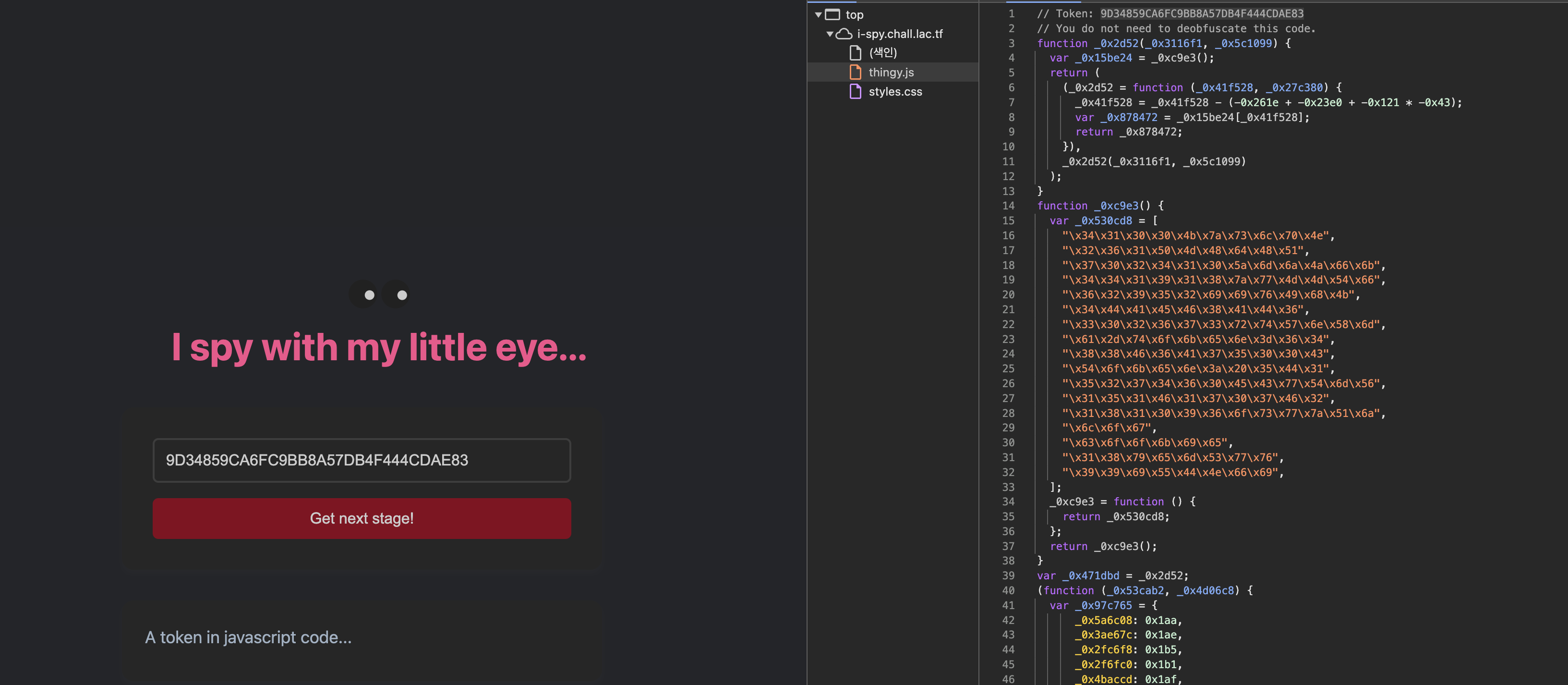This screenshot has height=685, width=1568.
Task: Click the orange thingy.js file icon
Action: click(855, 73)
